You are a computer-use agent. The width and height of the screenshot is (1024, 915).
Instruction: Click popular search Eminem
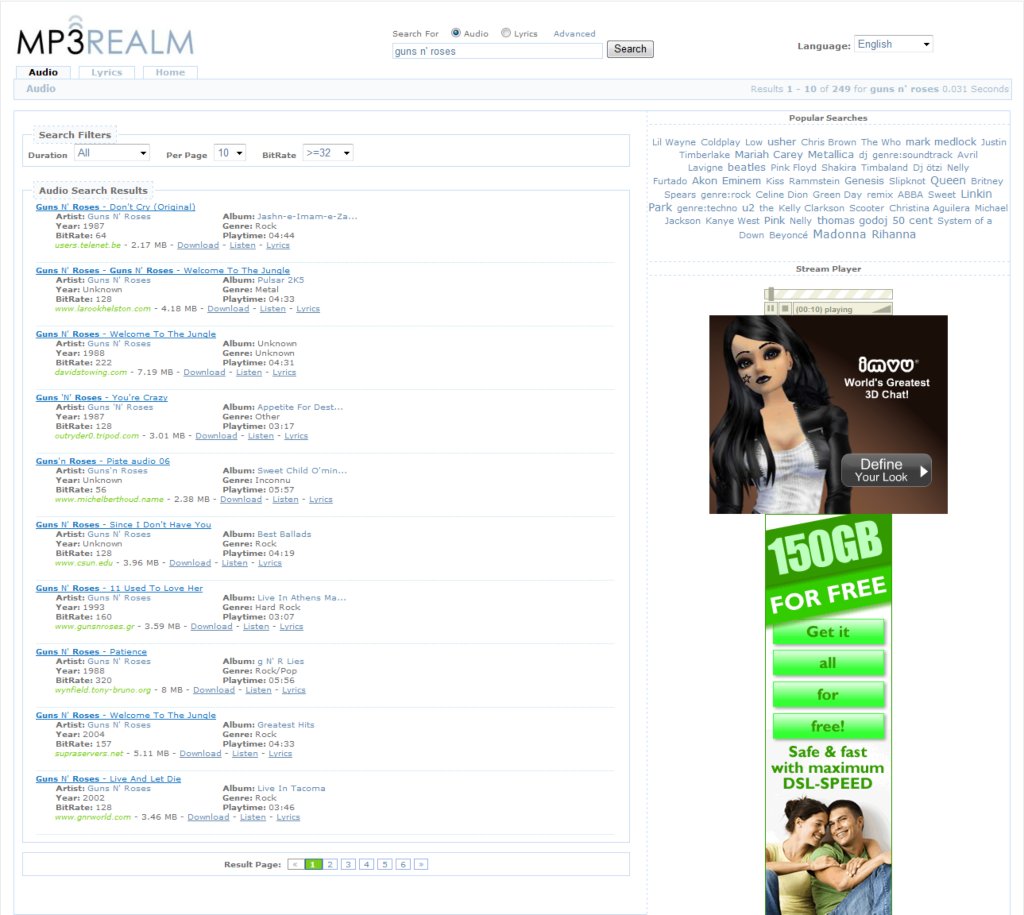click(x=741, y=181)
